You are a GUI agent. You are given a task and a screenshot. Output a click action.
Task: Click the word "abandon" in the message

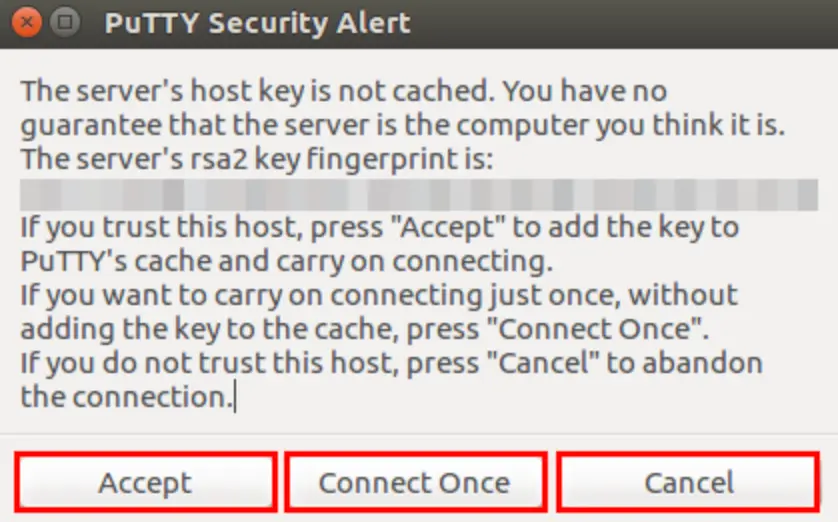pos(702,363)
